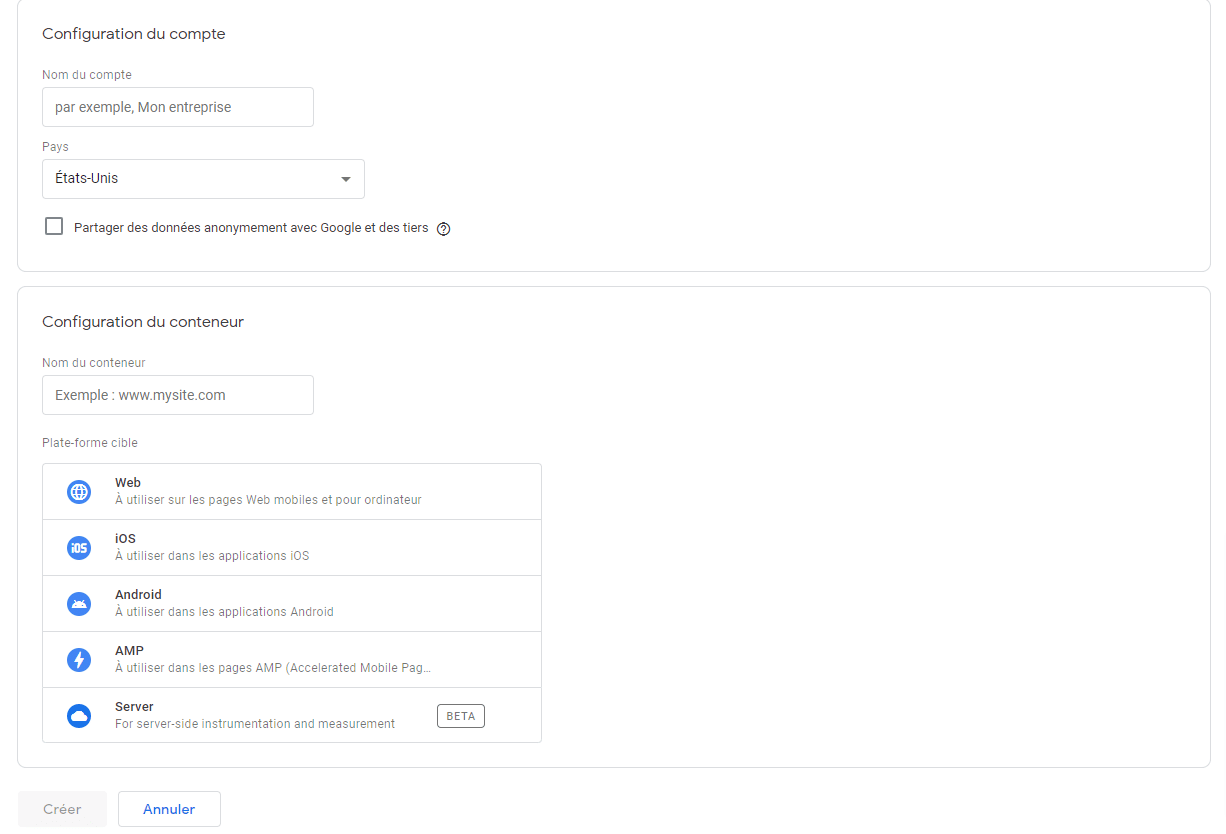Enable anonymous data sharing with Google checkbox
1226x834 pixels.
pos(54,227)
